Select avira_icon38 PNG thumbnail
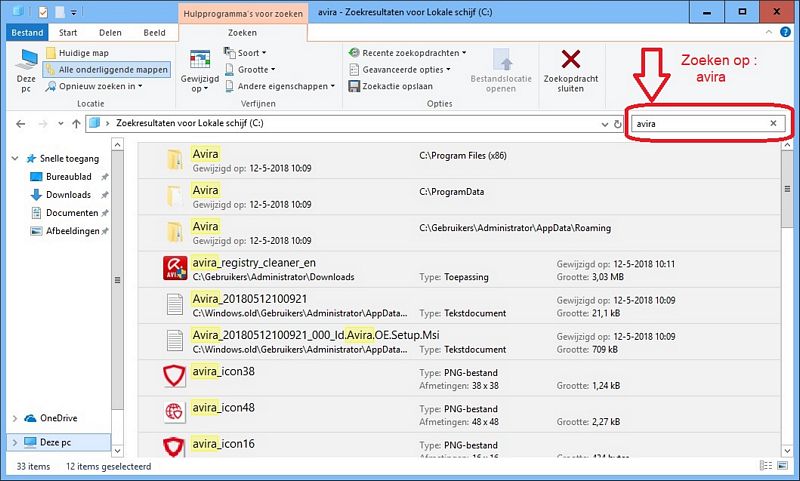The image size is (800, 481). tap(174, 376)
